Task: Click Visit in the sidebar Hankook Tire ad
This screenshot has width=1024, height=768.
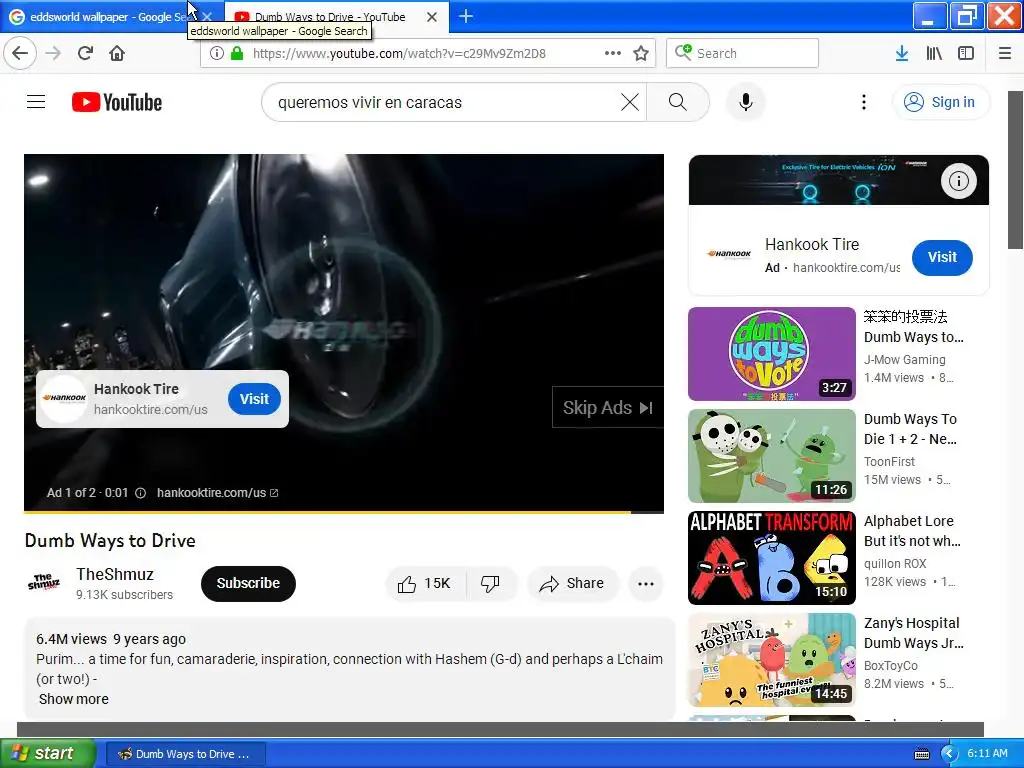Action: click(942, 257)
